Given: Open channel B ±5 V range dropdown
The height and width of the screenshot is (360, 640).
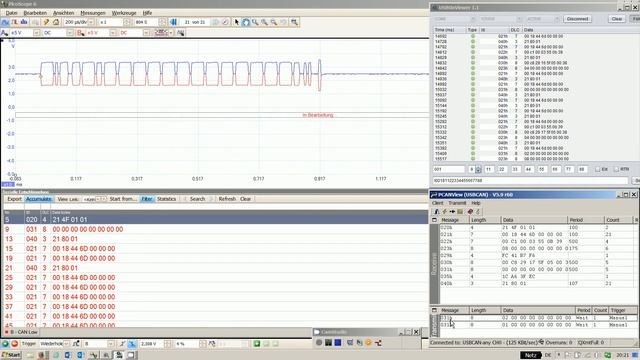Looking at the screenshot, I should 112,33.
